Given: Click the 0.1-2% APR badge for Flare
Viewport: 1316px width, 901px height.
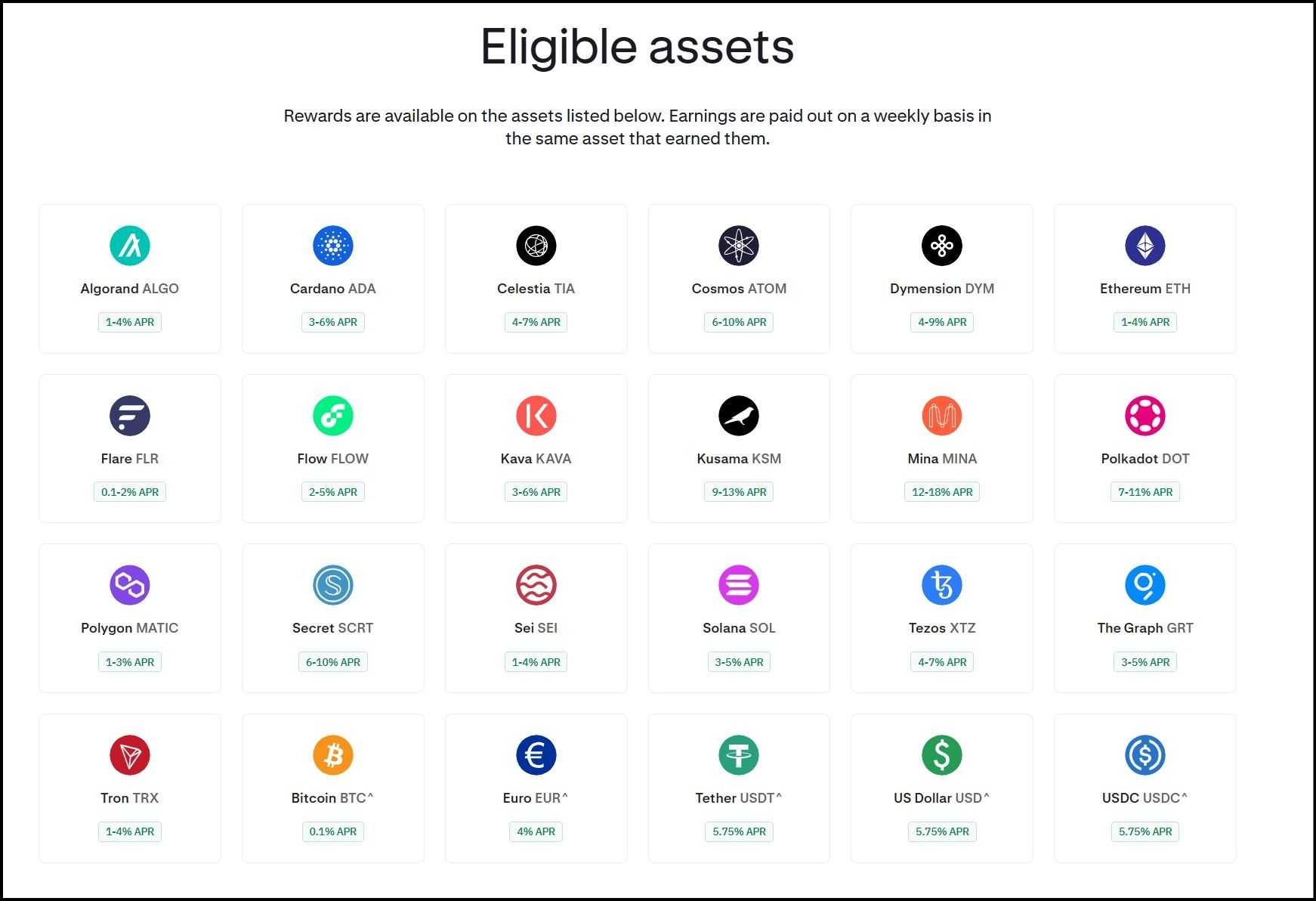Looking at the screenshot, I should click(130, 492).
